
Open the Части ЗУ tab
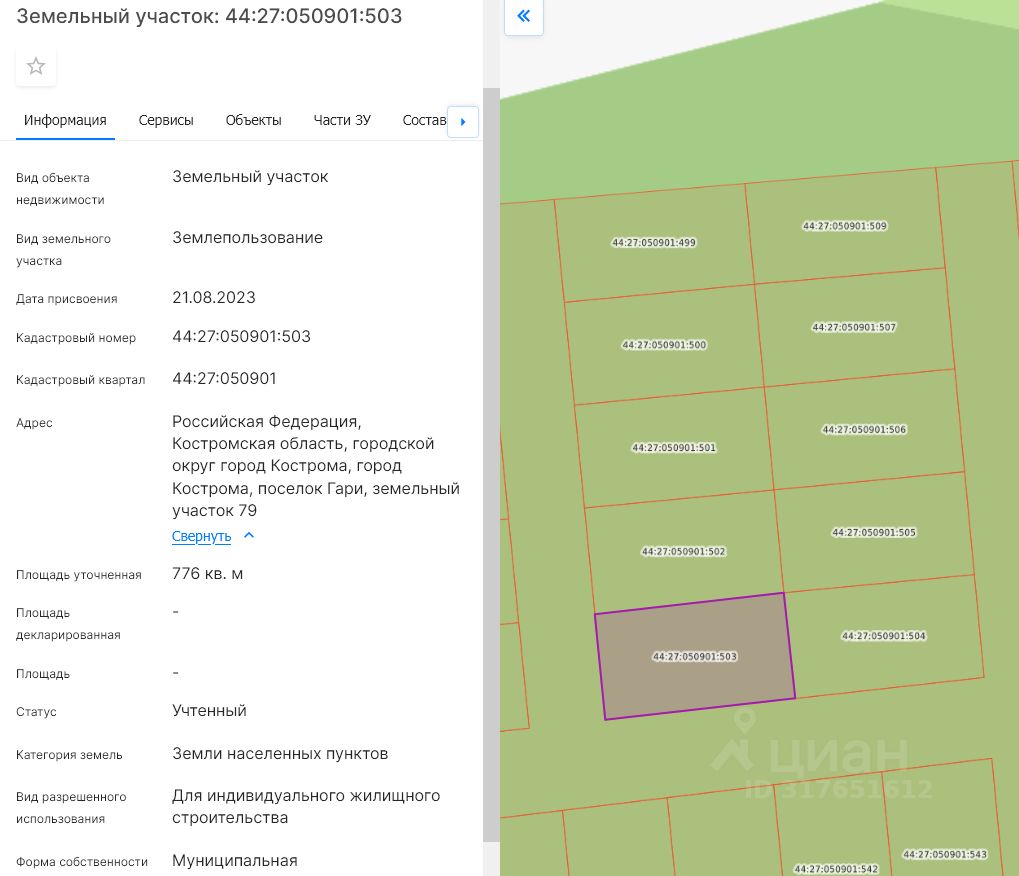point(342,120)
